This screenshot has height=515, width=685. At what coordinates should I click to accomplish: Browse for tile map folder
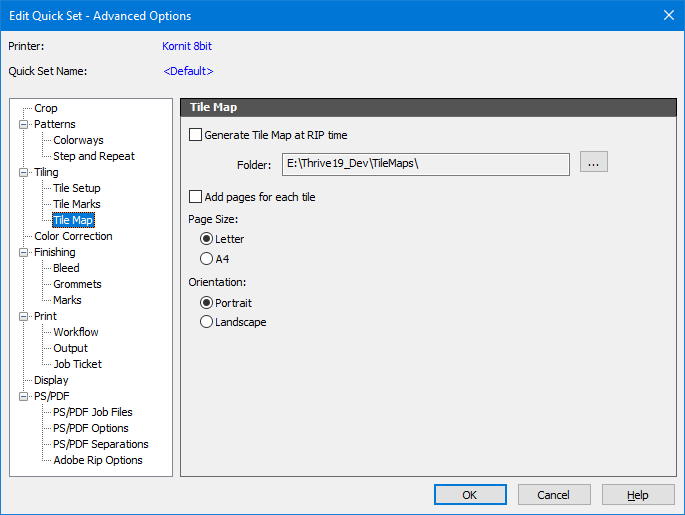(x=593, y=163)
